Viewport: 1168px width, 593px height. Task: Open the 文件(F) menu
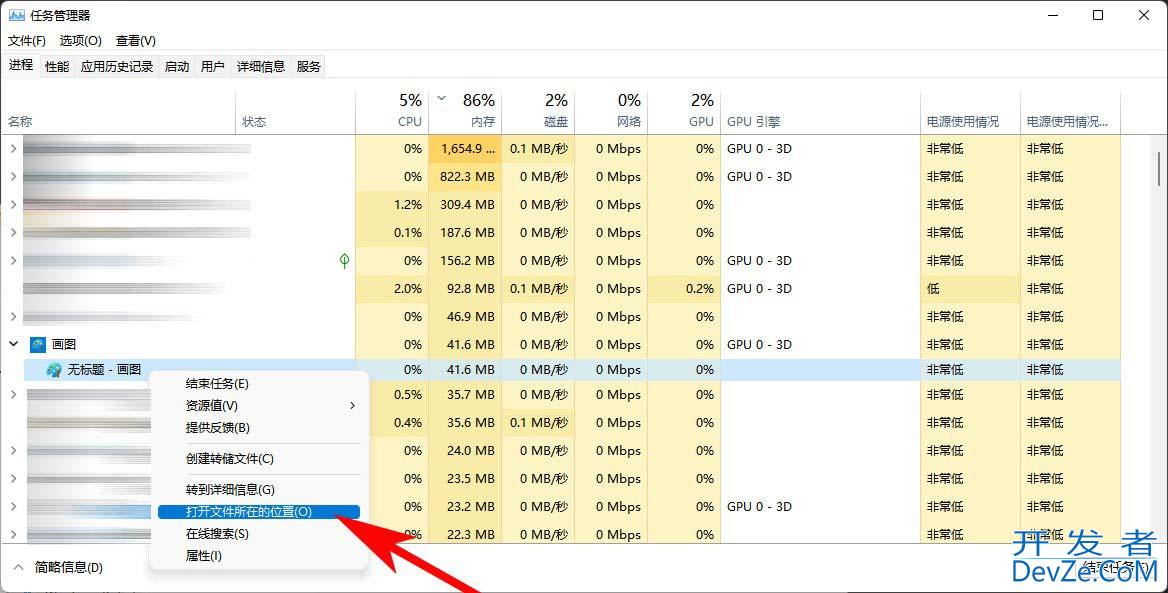pos(27,40)
